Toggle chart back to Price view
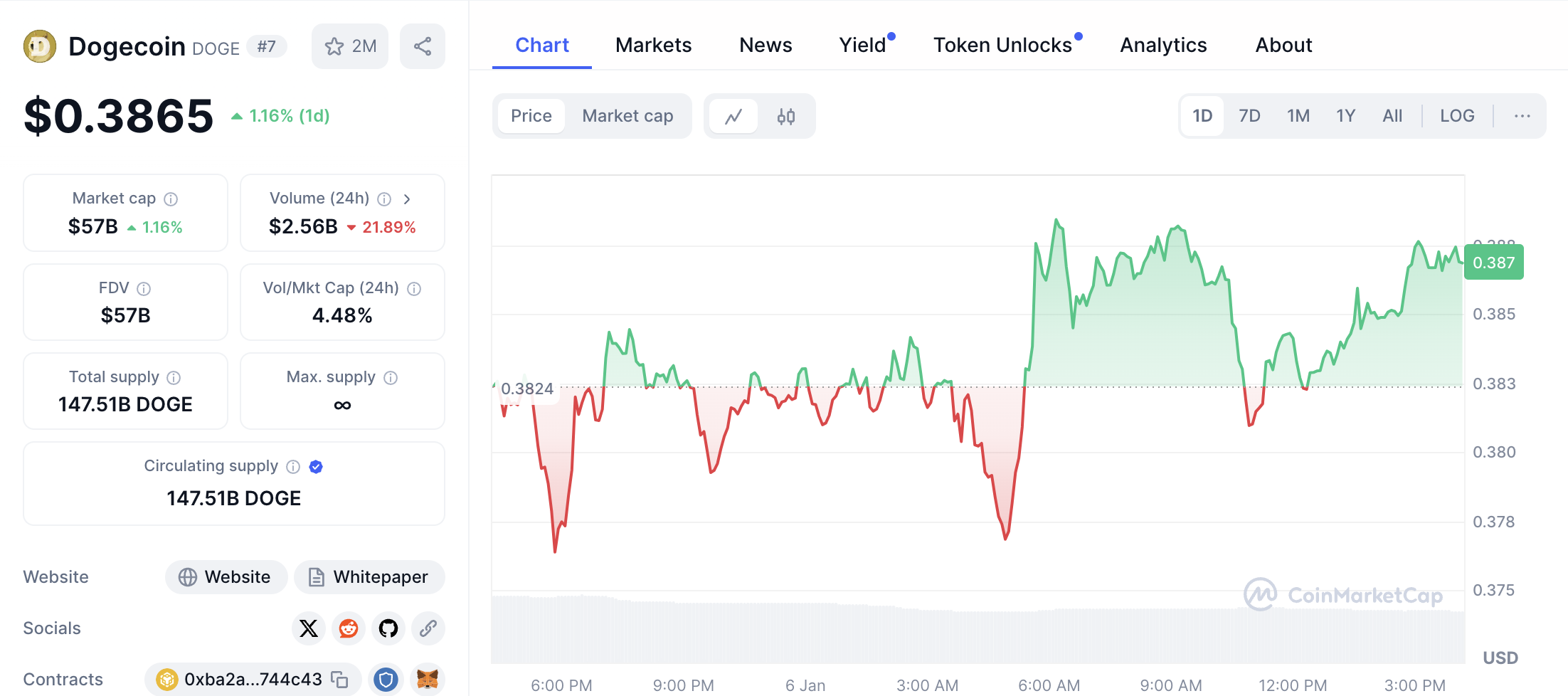Screen dimensions: 1568x696 tap(531, 116)
